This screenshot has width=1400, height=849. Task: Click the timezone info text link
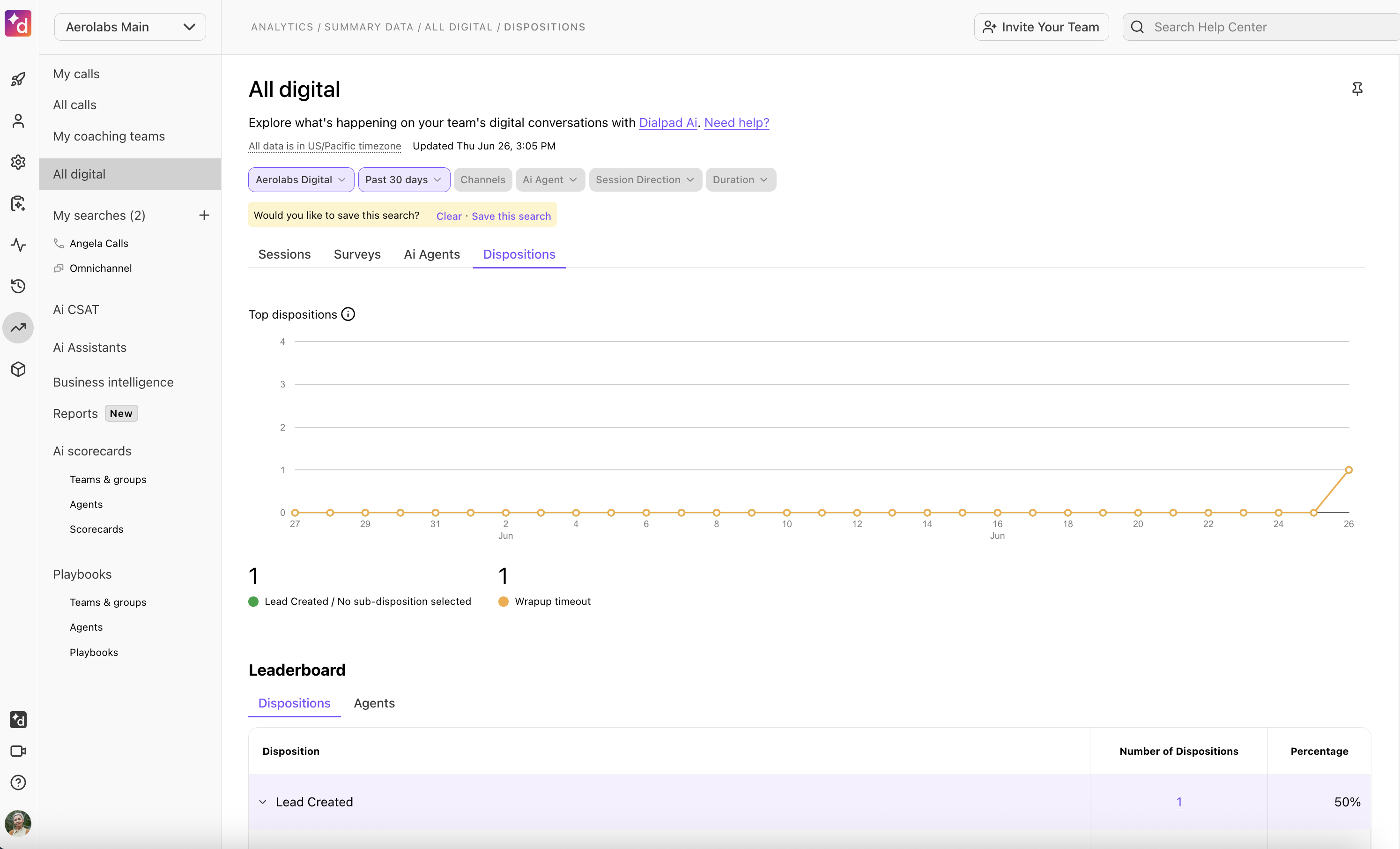[325, 146]
